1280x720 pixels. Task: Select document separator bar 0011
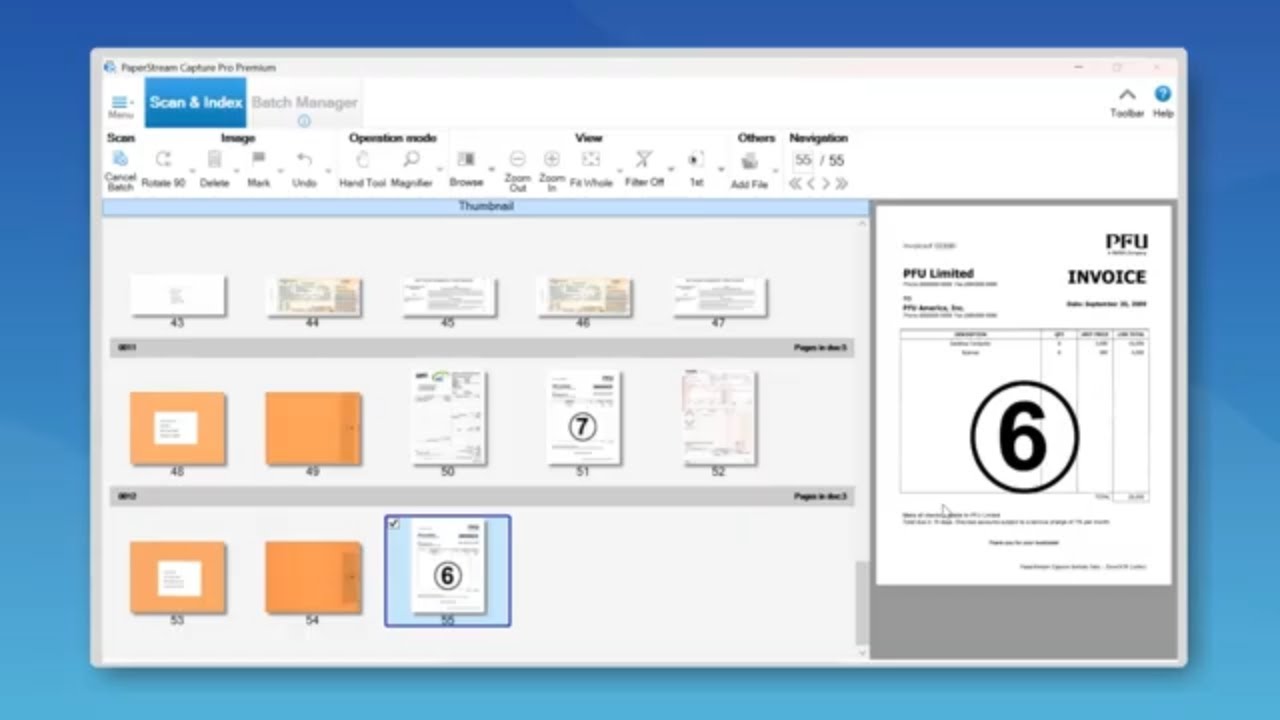click(481, 348)
